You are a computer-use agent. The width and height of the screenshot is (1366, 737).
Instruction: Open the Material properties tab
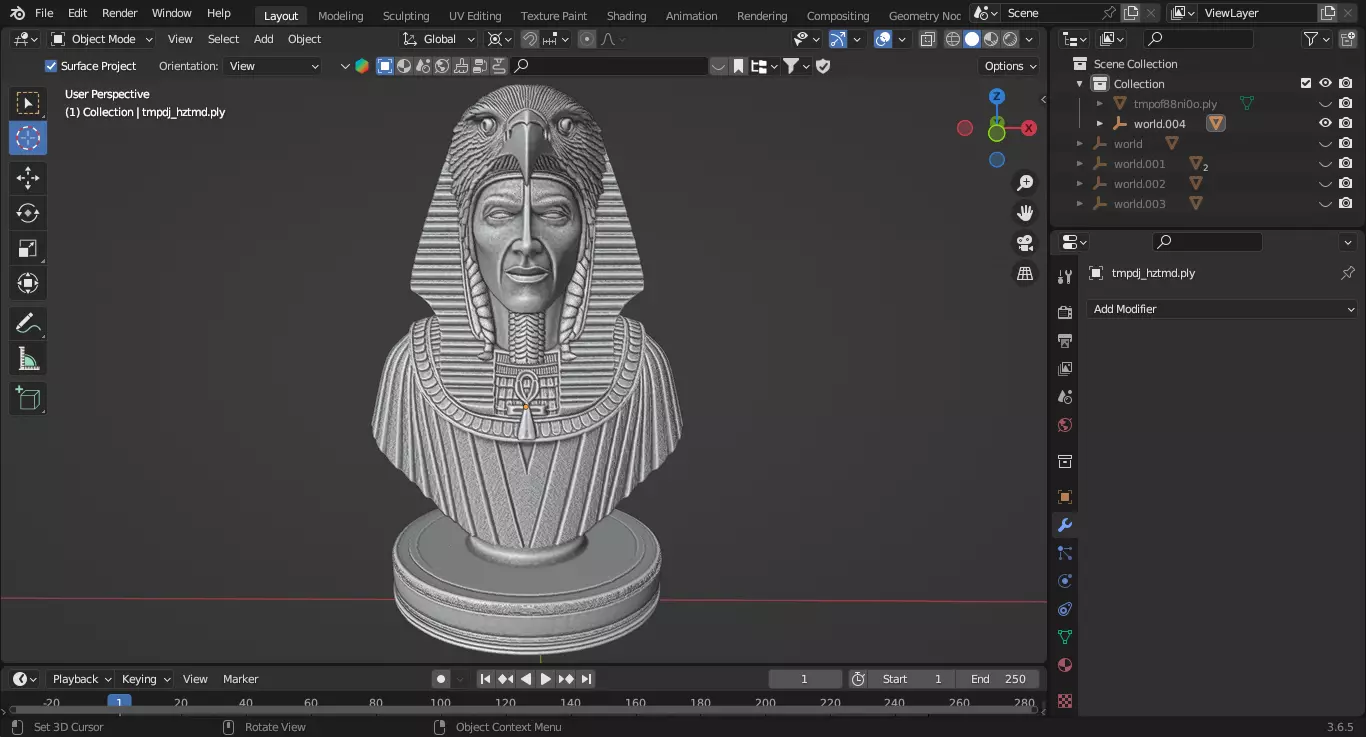pyautogui.click(x=1065, y=665)
